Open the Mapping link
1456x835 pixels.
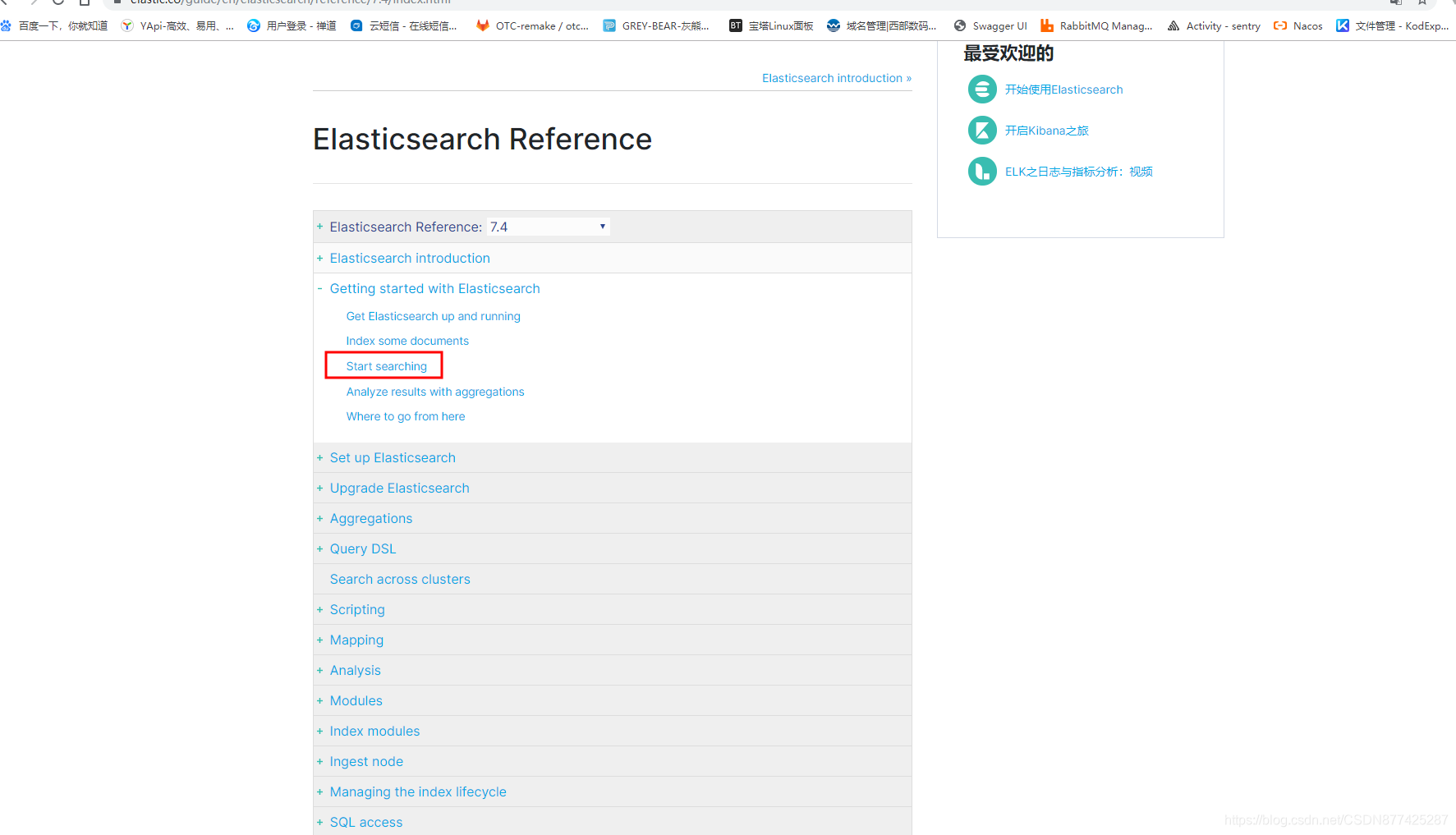tap(356, 640)
